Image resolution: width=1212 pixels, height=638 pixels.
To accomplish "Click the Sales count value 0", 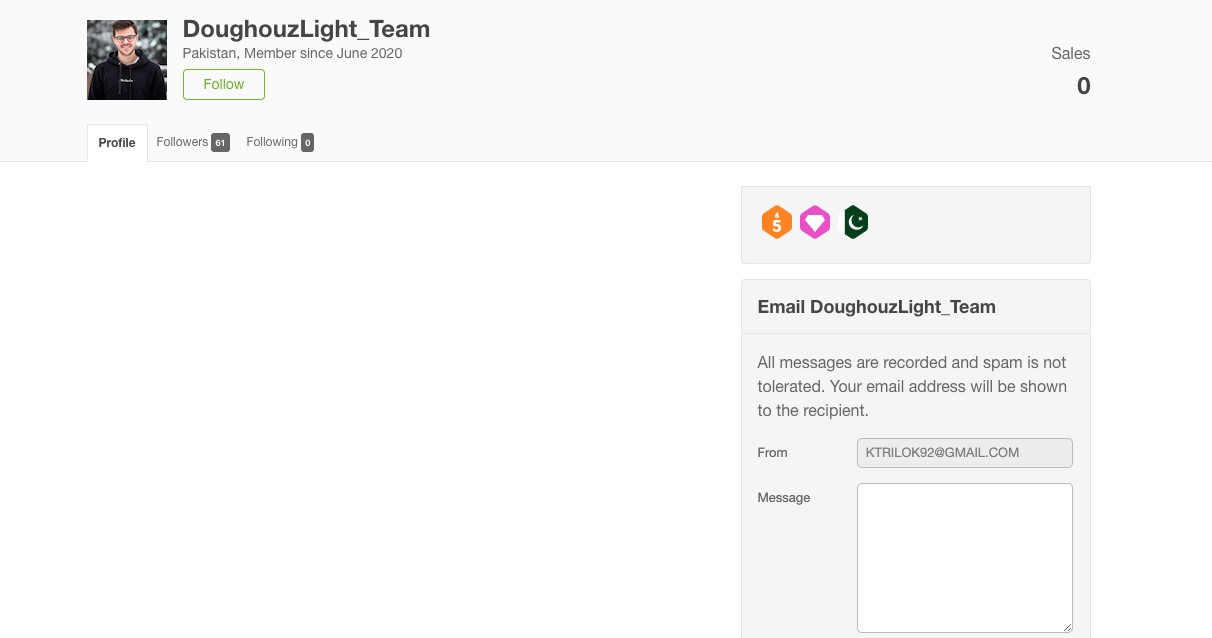I will tap(1083, 86).
